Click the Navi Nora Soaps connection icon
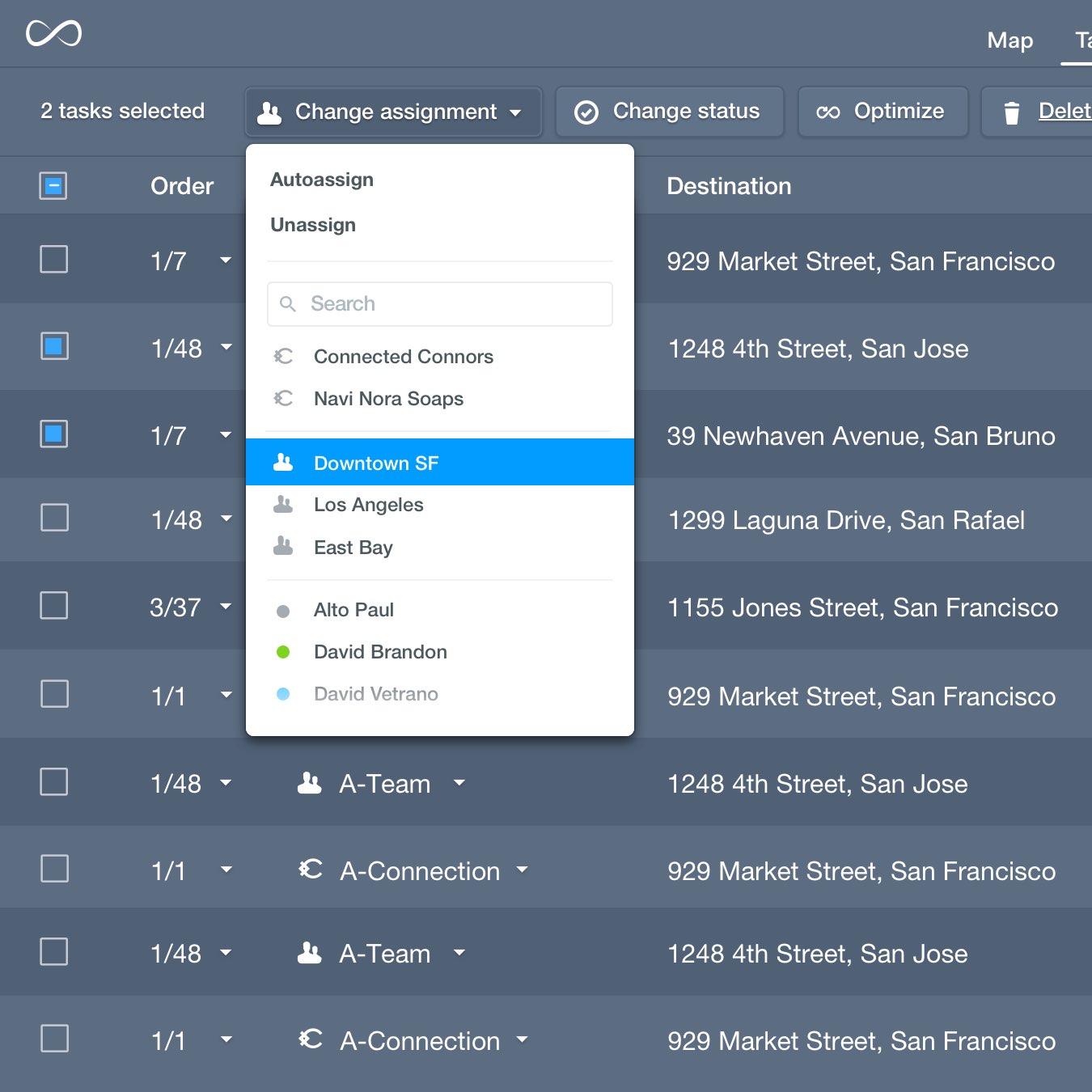 283,399
